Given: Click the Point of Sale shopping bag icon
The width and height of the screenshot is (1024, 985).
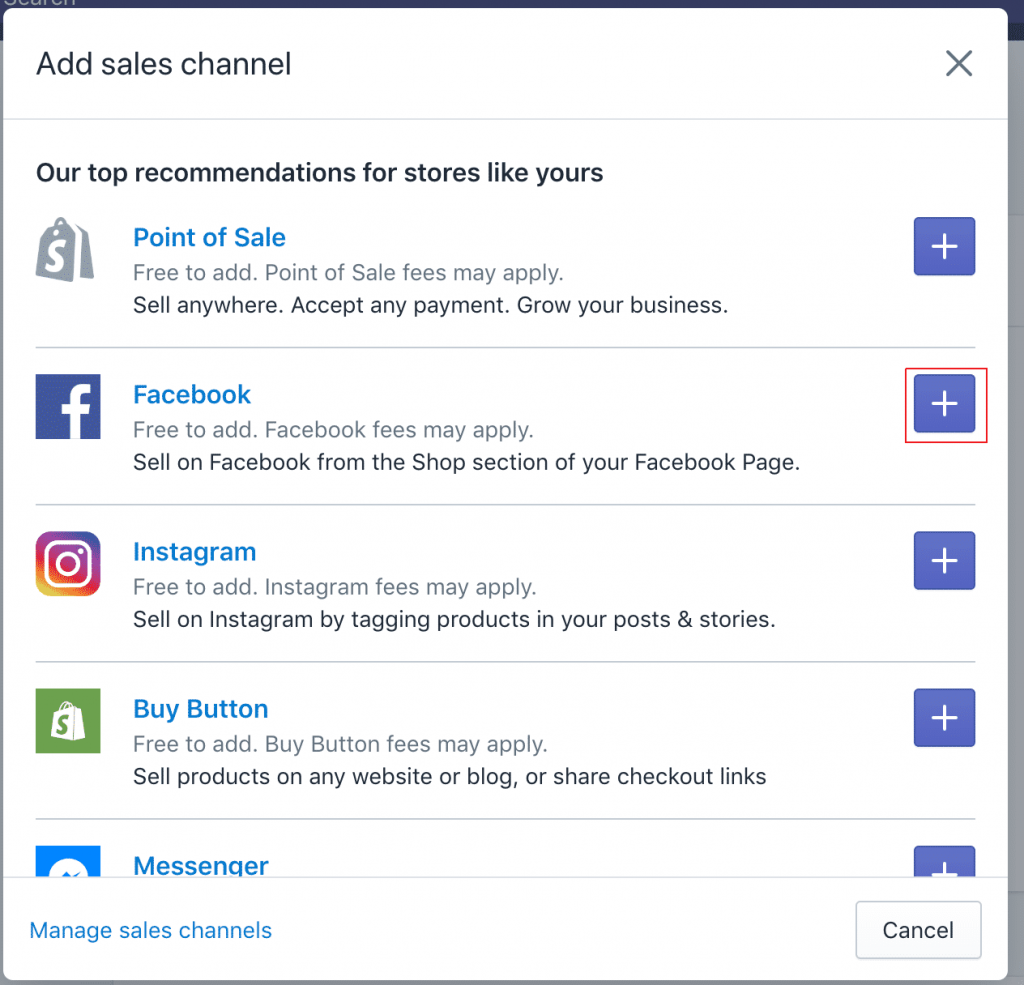Looking at the screenshot, I should 66,250.
